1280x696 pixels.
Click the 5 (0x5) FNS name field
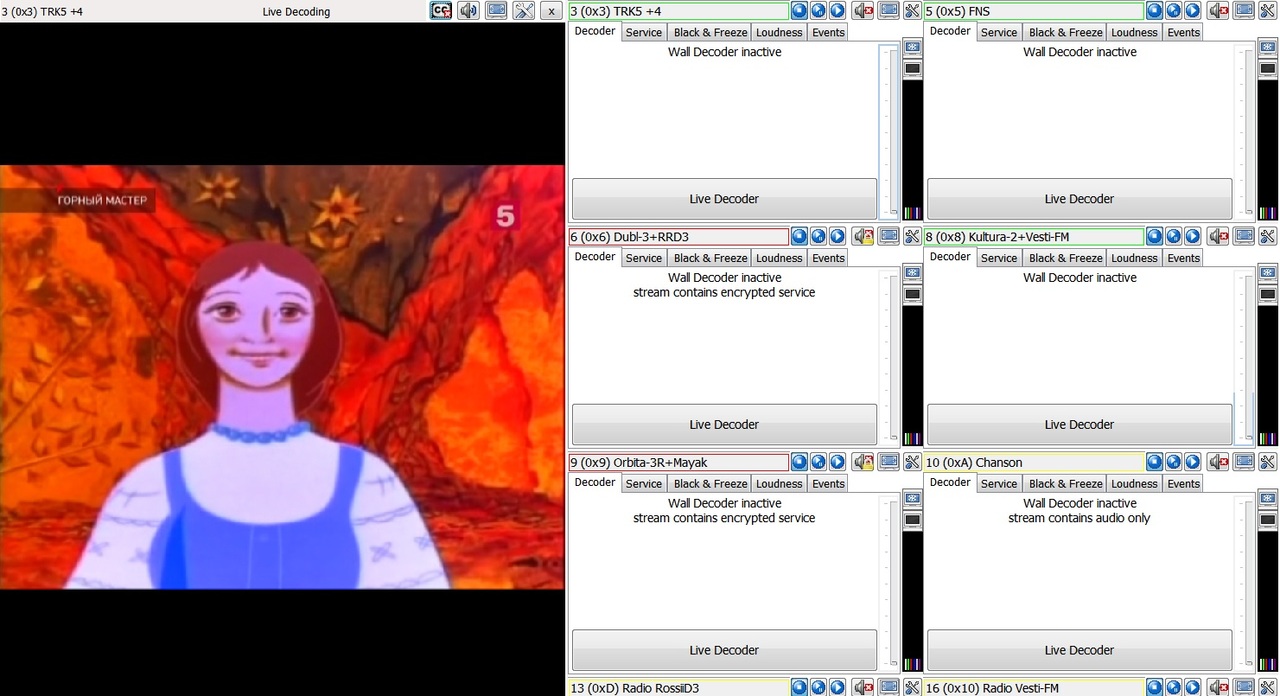tap(1033, 11)
